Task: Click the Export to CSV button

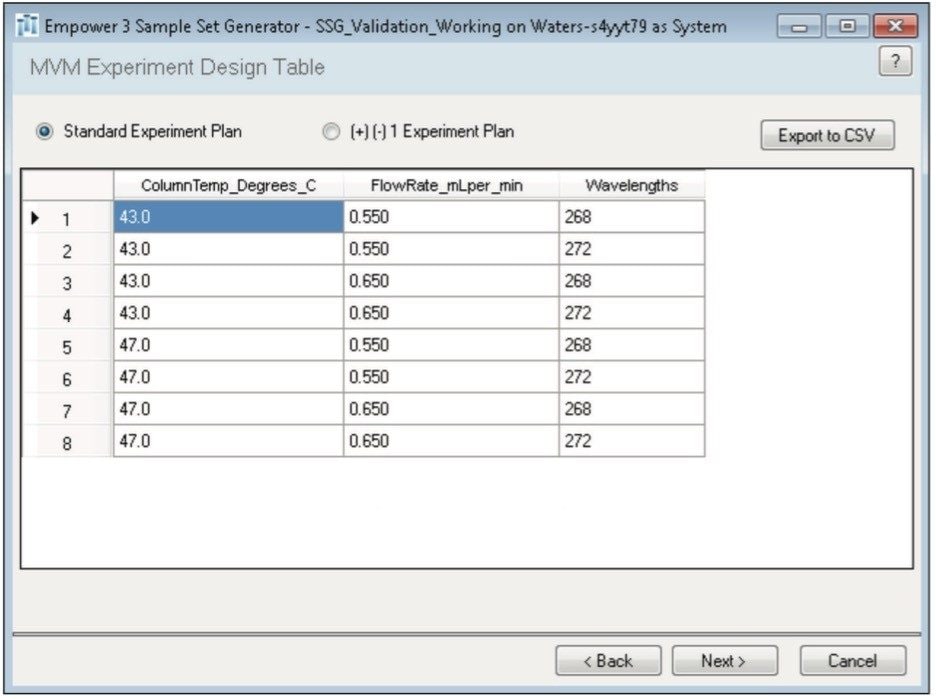Action: point(827,136)
